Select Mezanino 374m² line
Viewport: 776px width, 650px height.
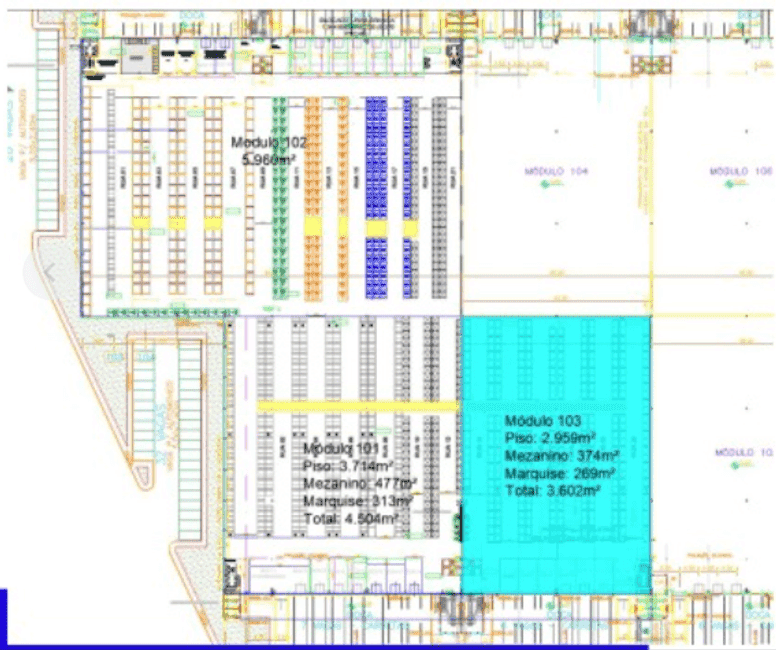click(x=559, y=456)
